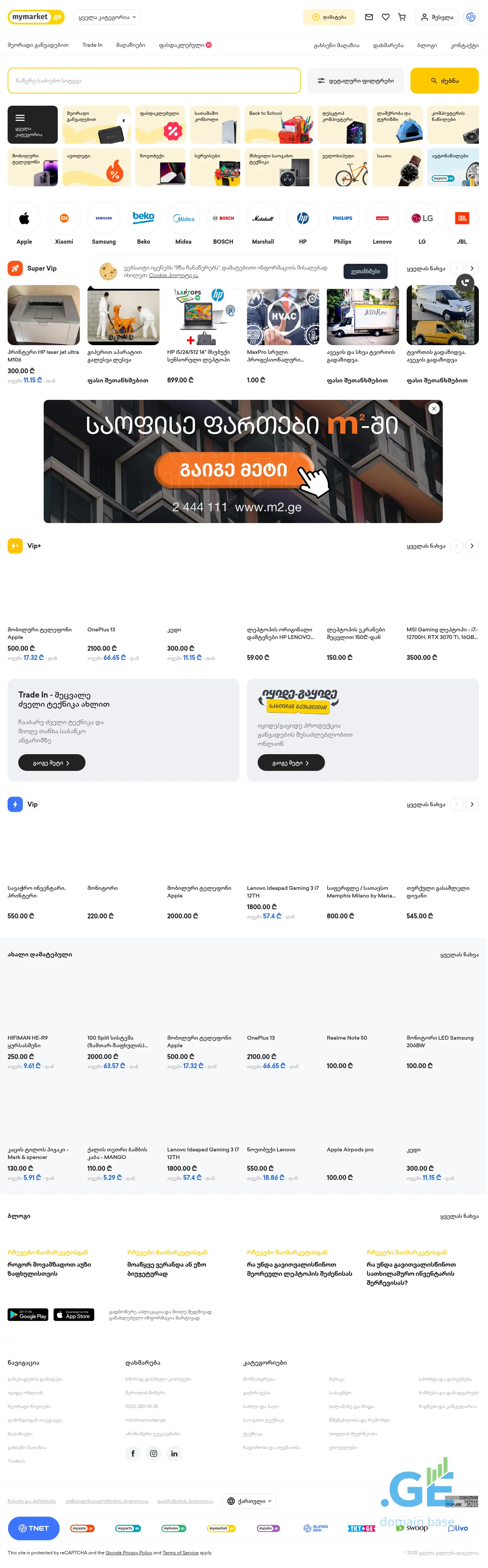This screenshot has width=488, height=1568.
Task: Click the search keyword input field
Action: point(154,81)
